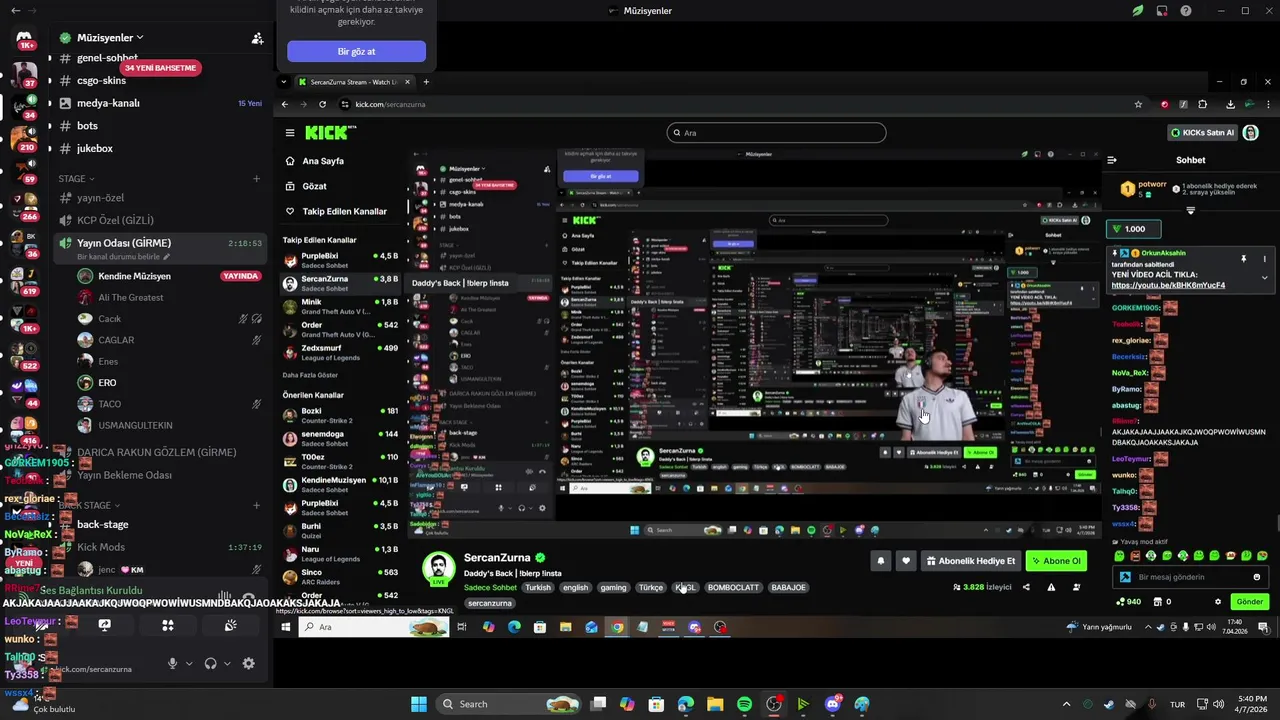The image size is (1280, 720).
Task: Click the invite members icon beside Müzisyenler
Action: click(x=257, y=38)
